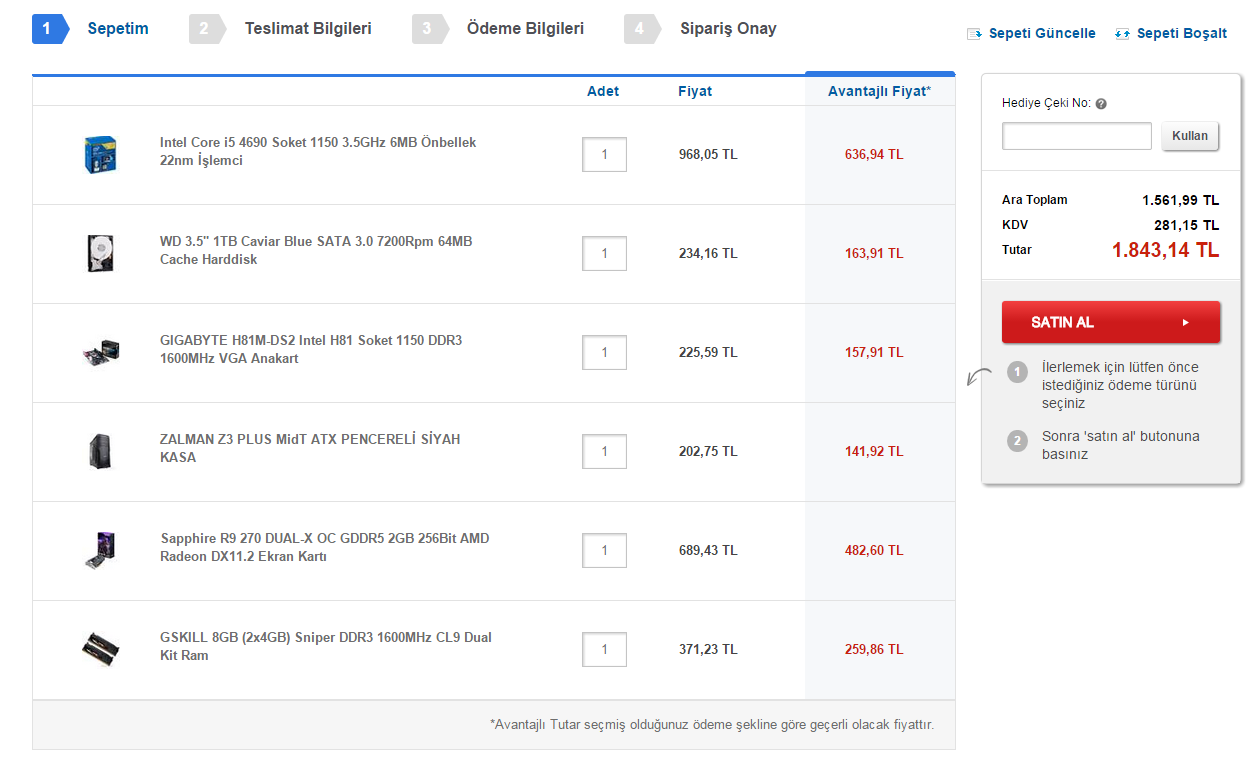Screen dimensions: 1254x767
Task: Focus the Hediye Çeki No input field
Action: [x=1077, y=136]
